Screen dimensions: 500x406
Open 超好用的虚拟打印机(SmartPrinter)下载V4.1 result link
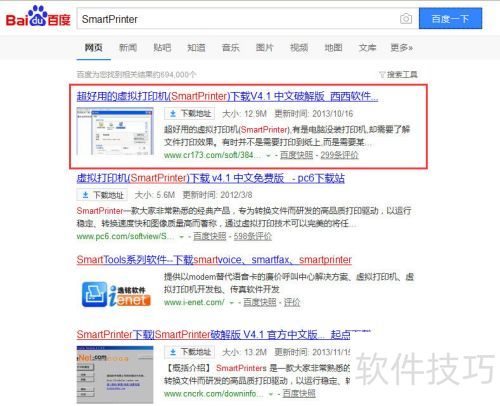point(227,96)
